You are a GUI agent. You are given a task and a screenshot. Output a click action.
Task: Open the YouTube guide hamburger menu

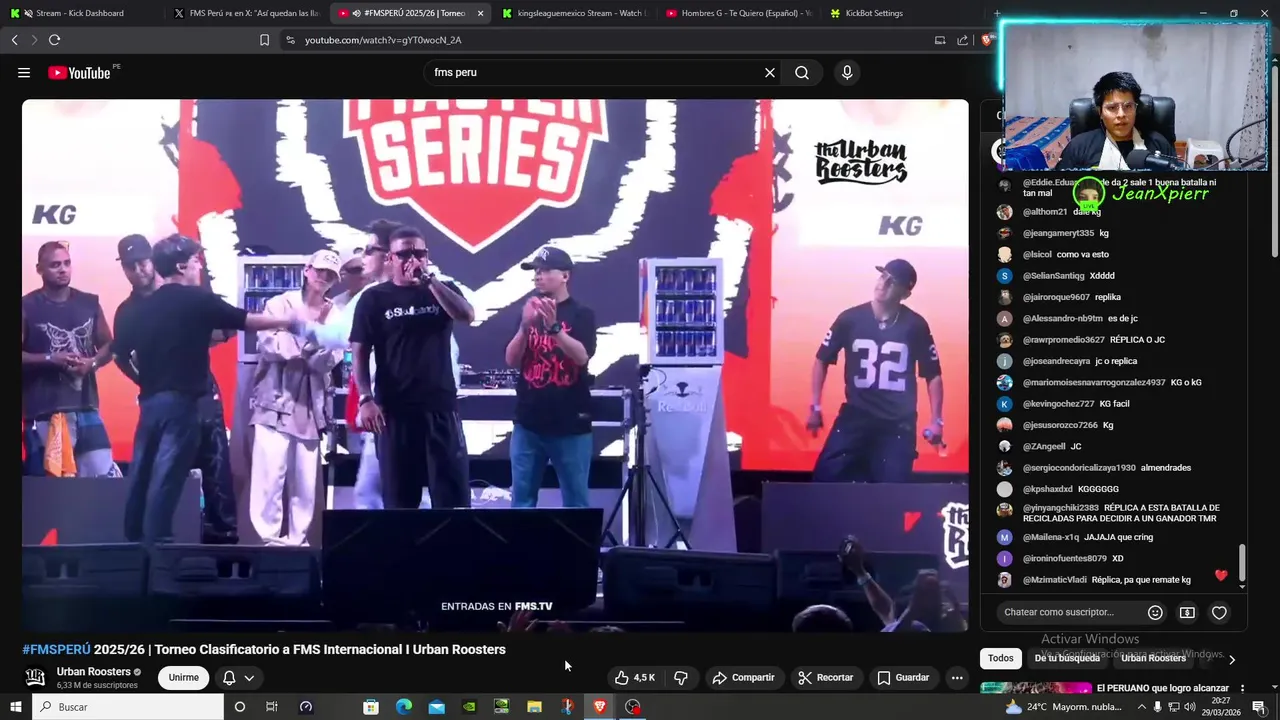tap(24, 73)
